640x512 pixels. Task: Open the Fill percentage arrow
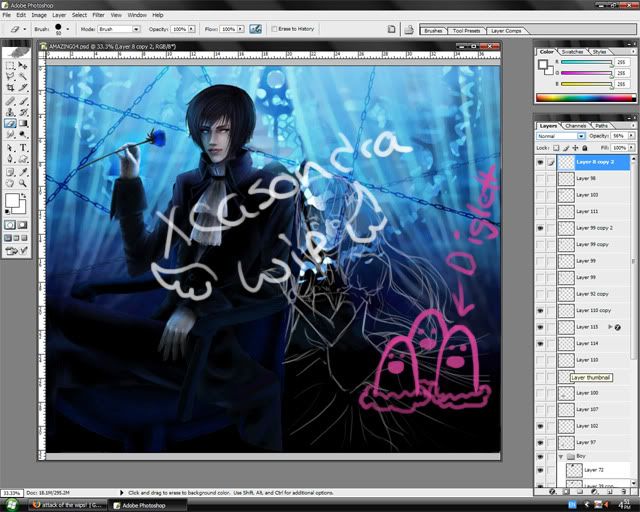tap(631, 147)
